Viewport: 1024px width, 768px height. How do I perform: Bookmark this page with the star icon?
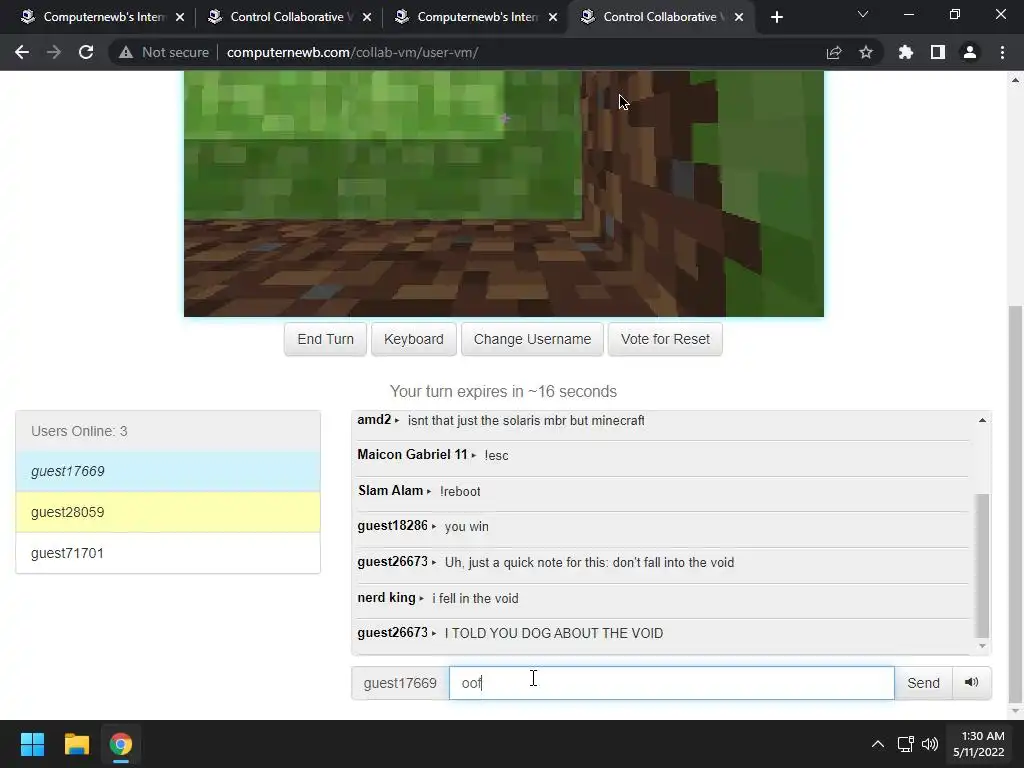[865, 52]
